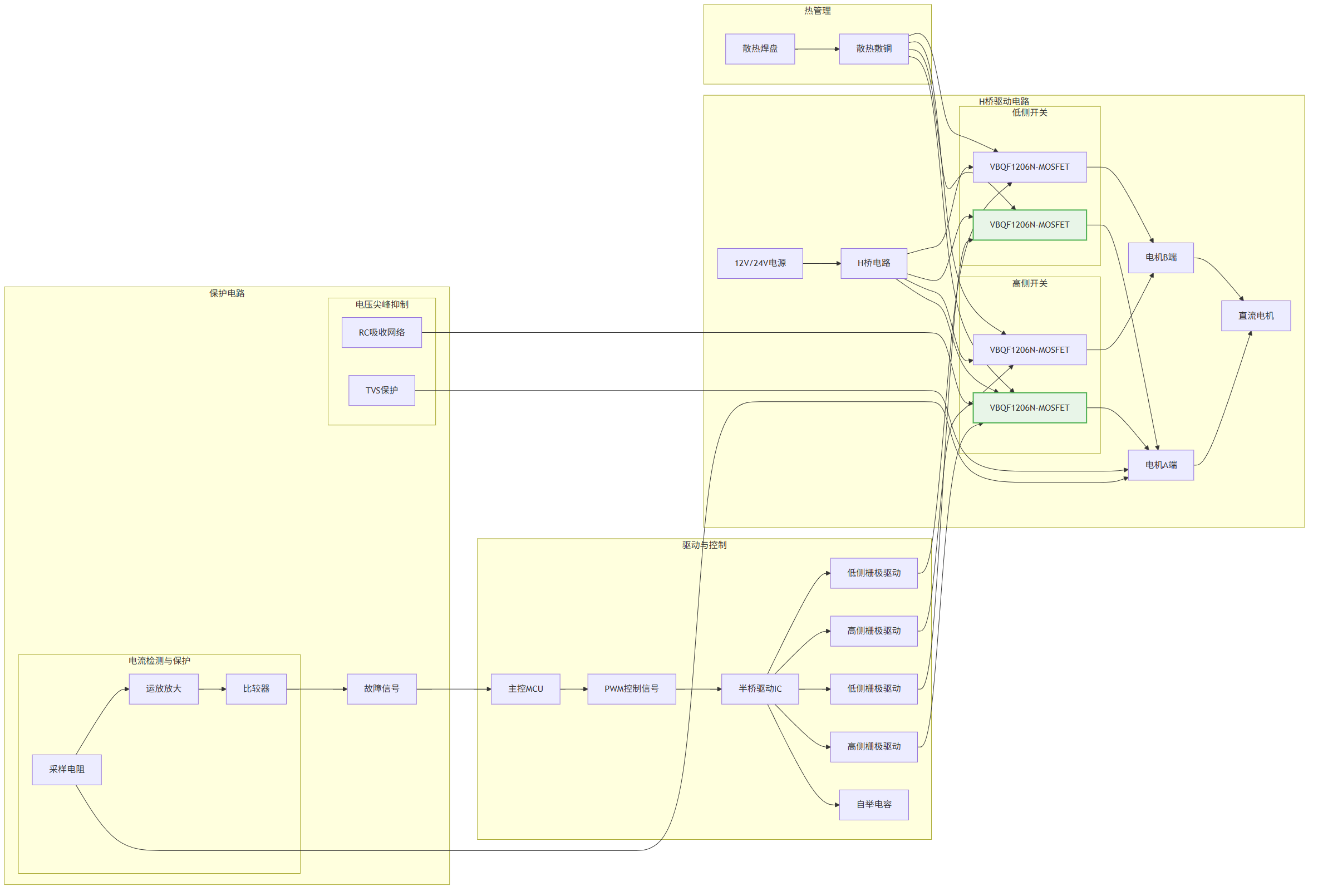The height and width of the screenshot is (896, 1318).
Task: Select the 采样电阻 node
Action: [x=67, y=770]
